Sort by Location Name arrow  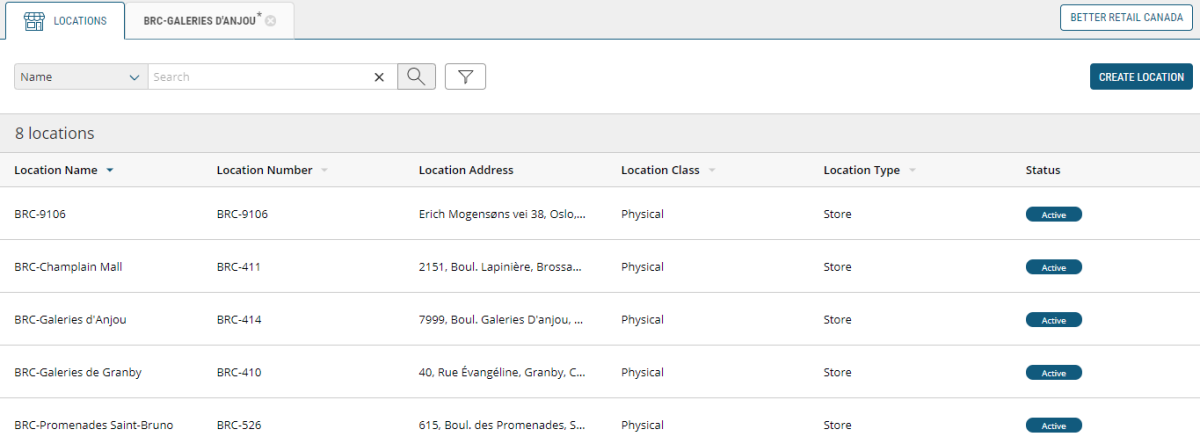pyautogui.click(x=110, y=171)
